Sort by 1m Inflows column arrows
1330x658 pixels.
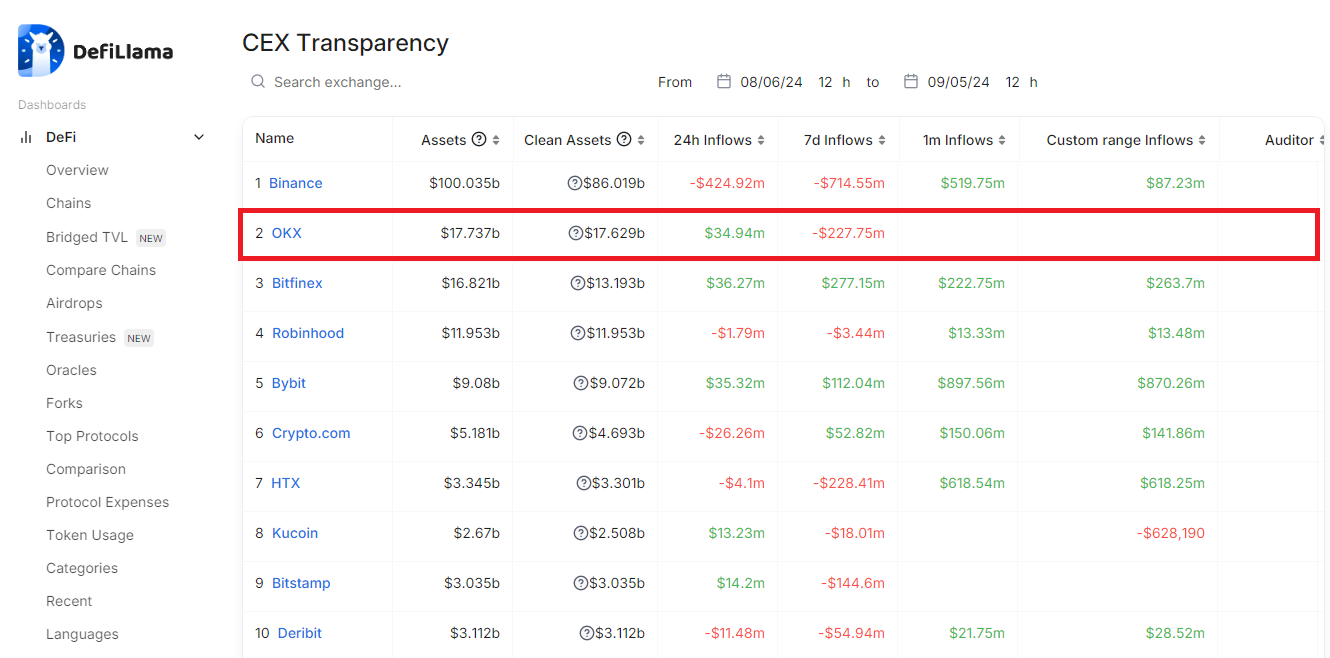tap(1002, 140)
